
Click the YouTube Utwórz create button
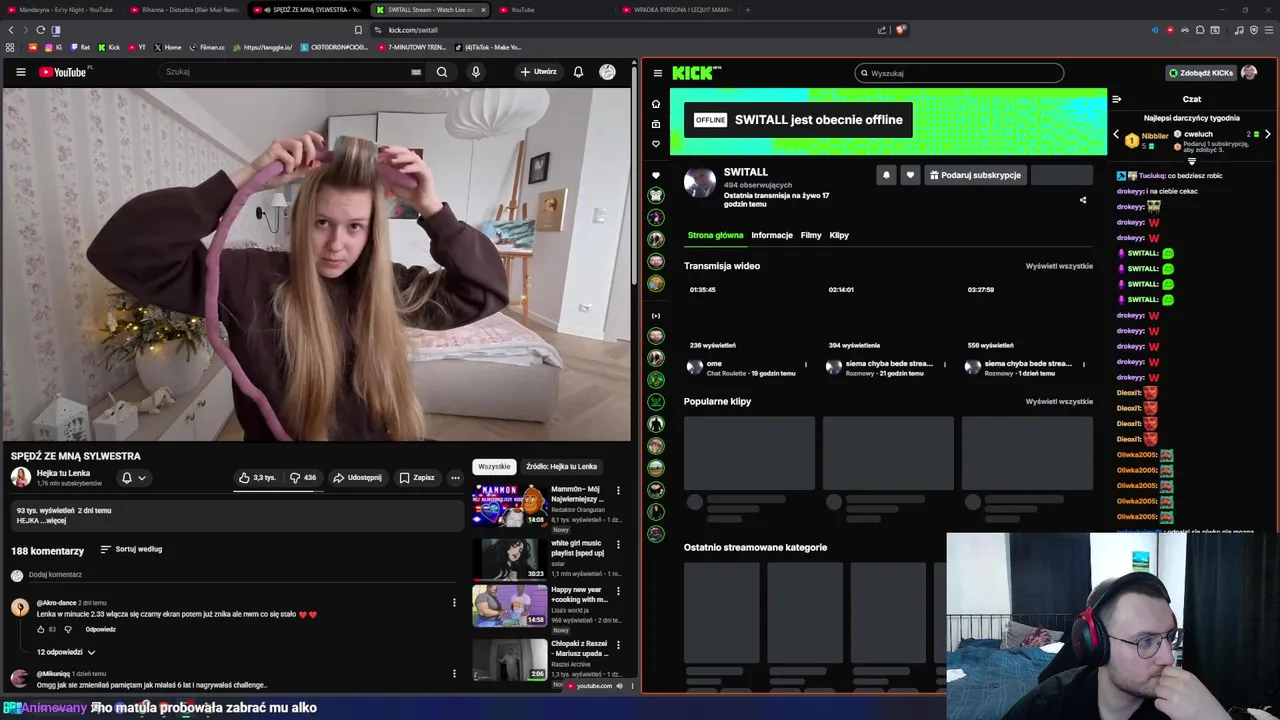click(538, 72)
